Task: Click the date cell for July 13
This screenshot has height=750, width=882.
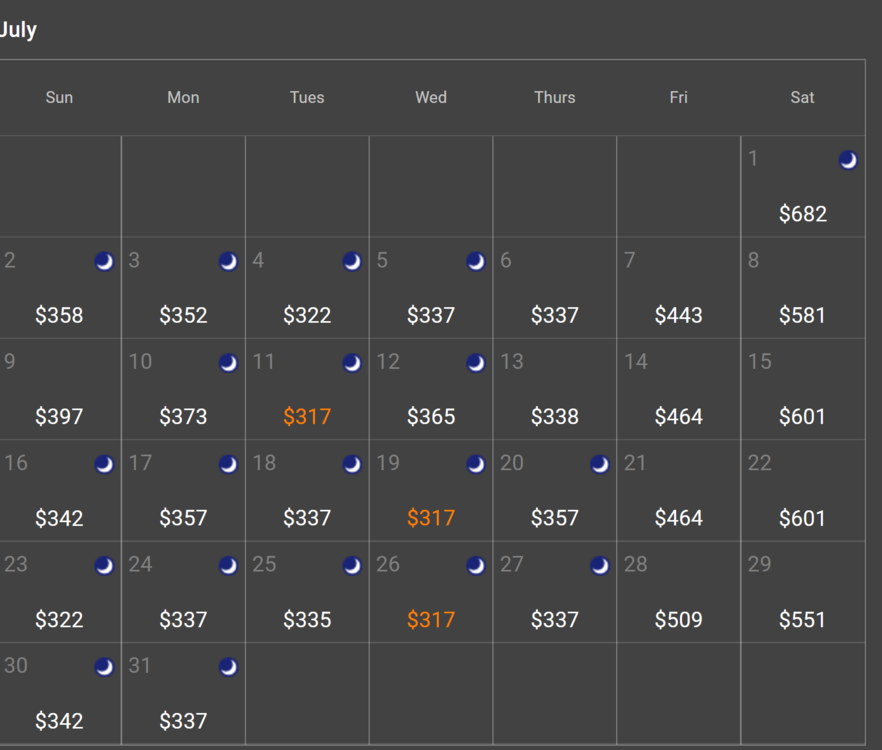Action: (555, 390)
